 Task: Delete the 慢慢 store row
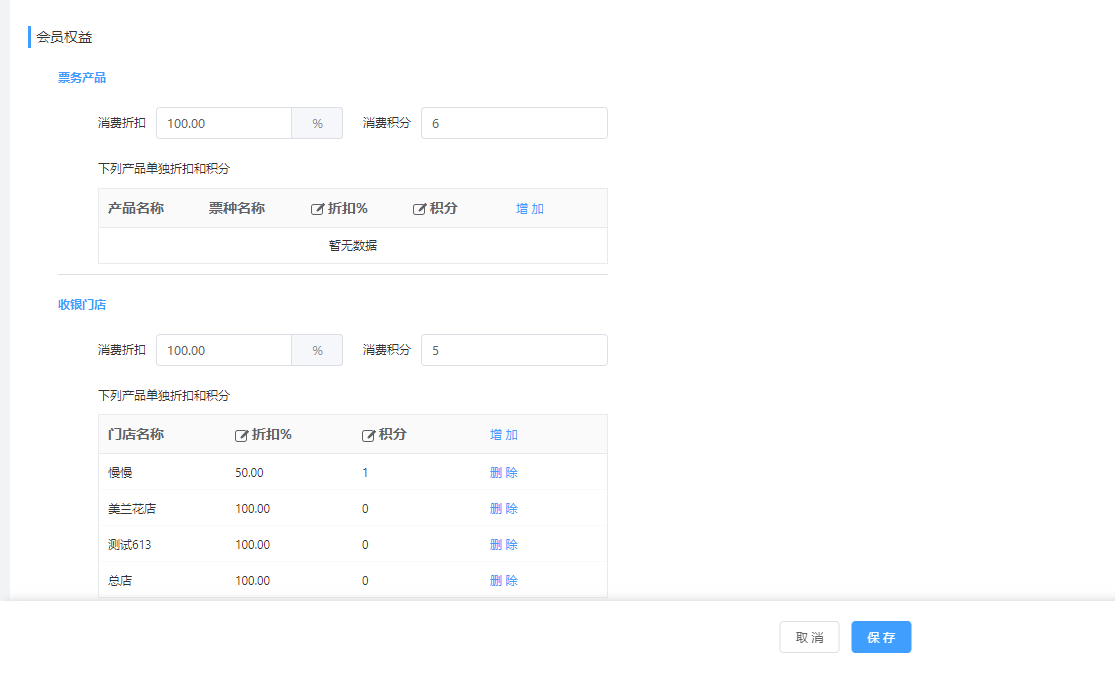tap(504, 473)
